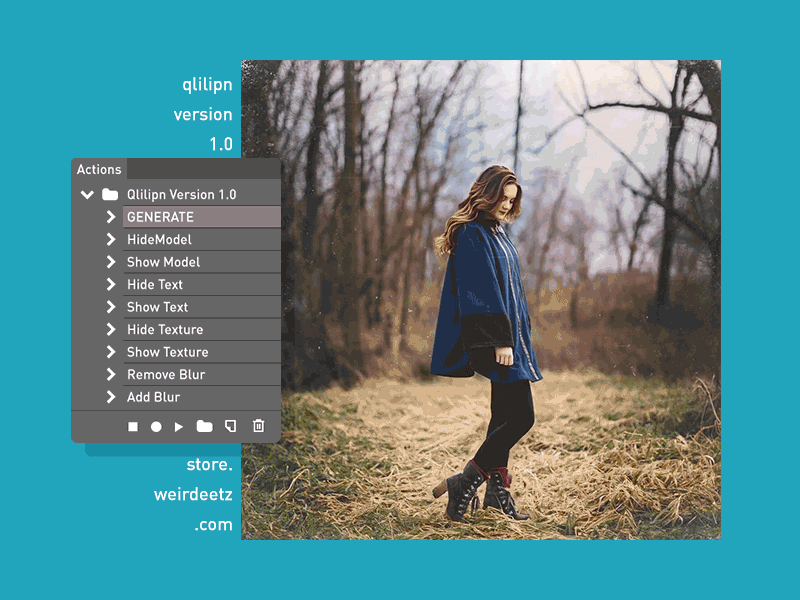Switch to the Actions tab

(x=99, y=169)
